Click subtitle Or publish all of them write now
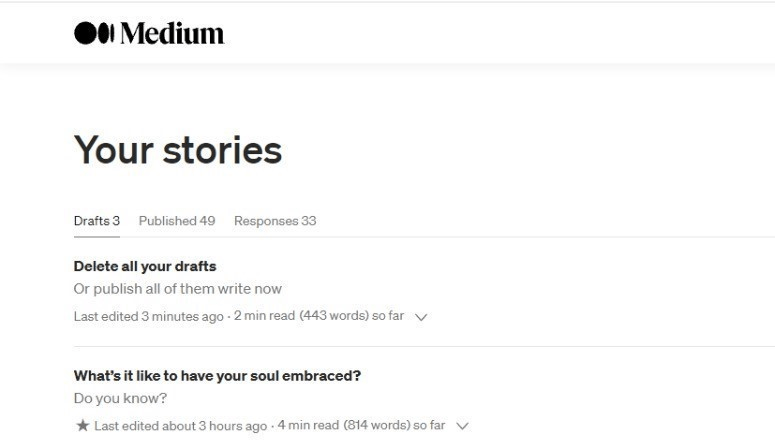The image size is (775, 448). [x=178, y=289]
